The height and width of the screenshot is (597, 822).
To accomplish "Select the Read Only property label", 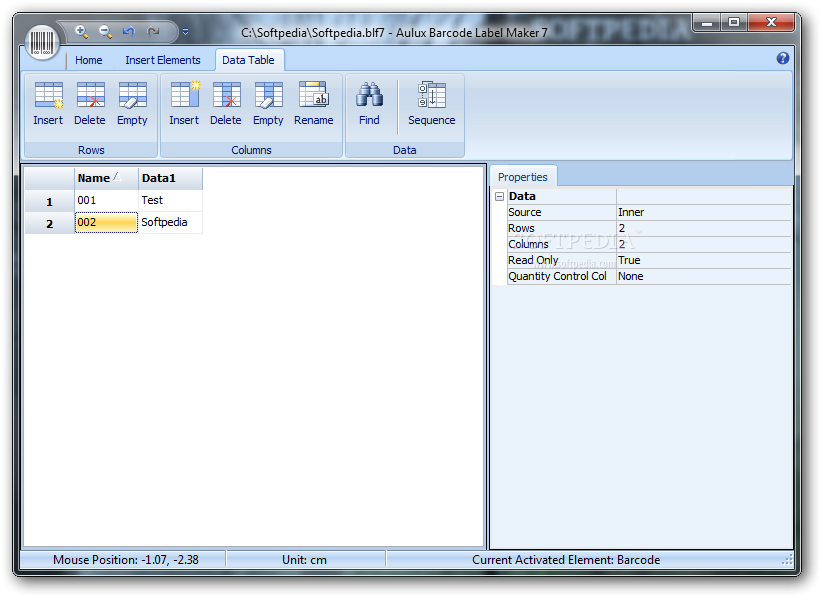I will pyautogui.click(x=561, y=260).
